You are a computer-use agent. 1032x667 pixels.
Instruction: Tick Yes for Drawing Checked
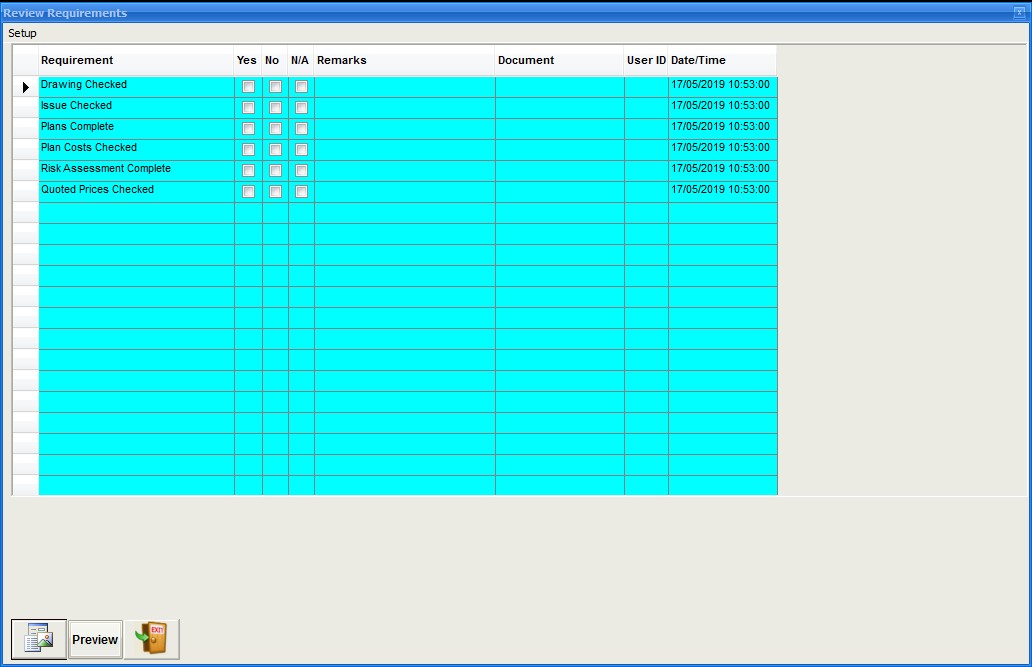pyautogui.click(x=248, y=87)
